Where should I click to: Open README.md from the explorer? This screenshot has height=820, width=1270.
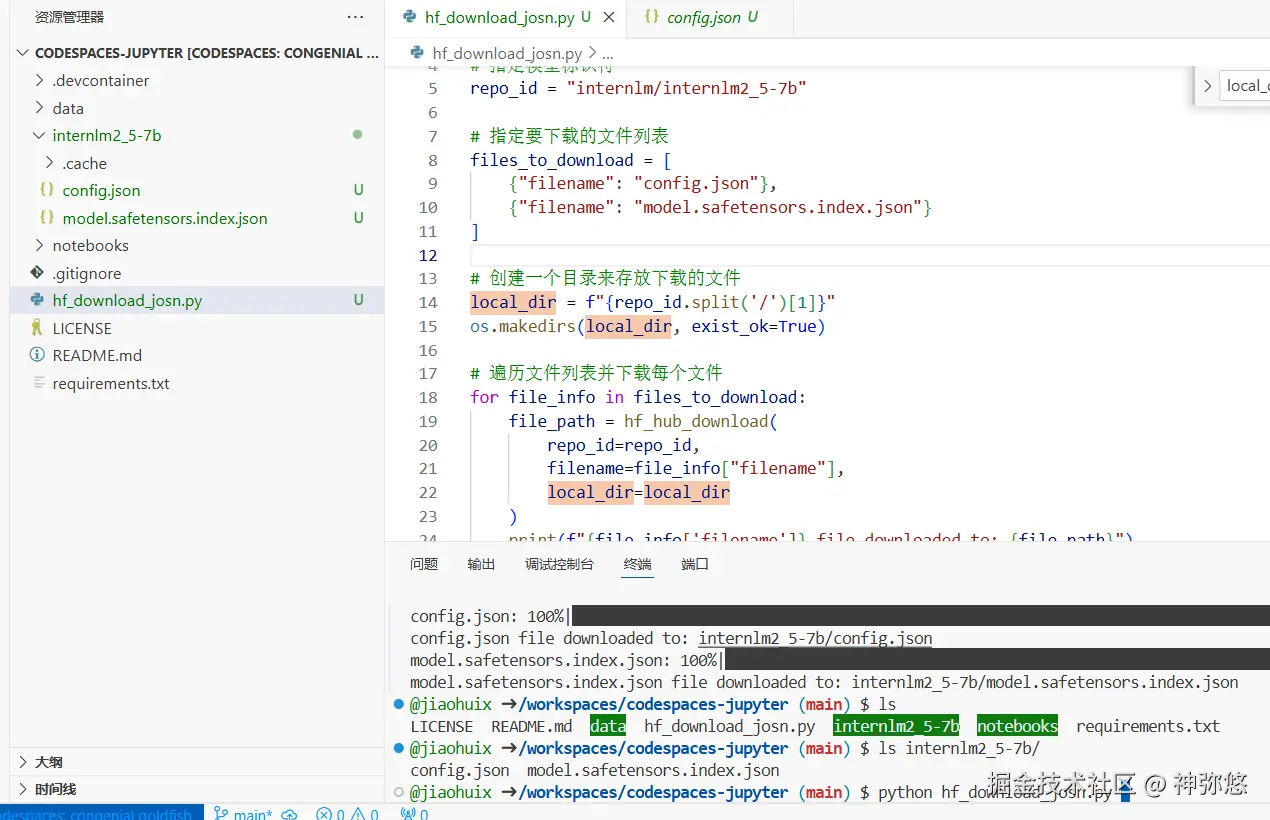97,355
